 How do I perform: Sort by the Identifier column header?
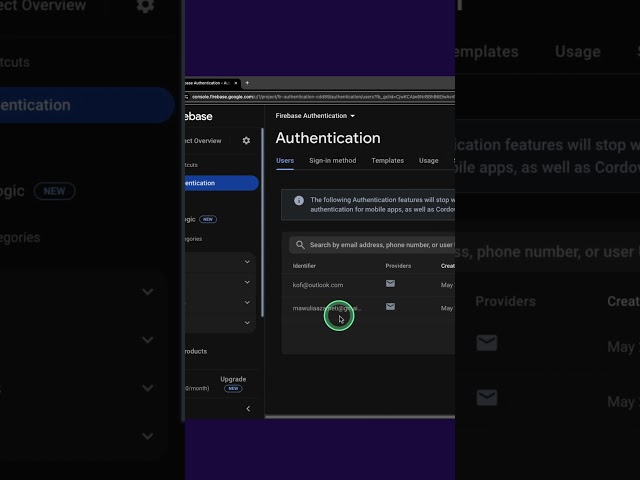tap(304, 266)
